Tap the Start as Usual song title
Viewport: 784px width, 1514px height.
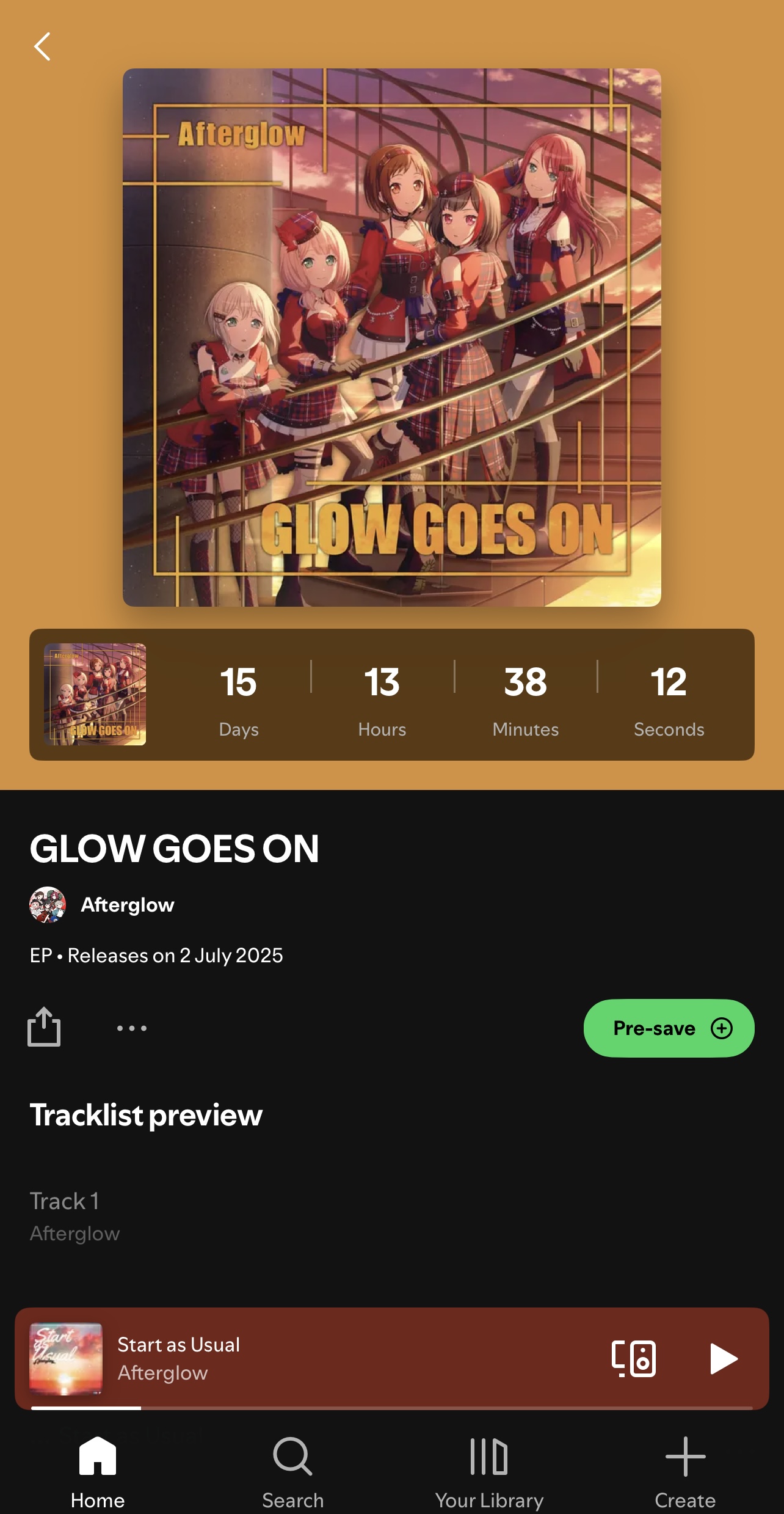pyautogui.click(x=179, y=1345)
